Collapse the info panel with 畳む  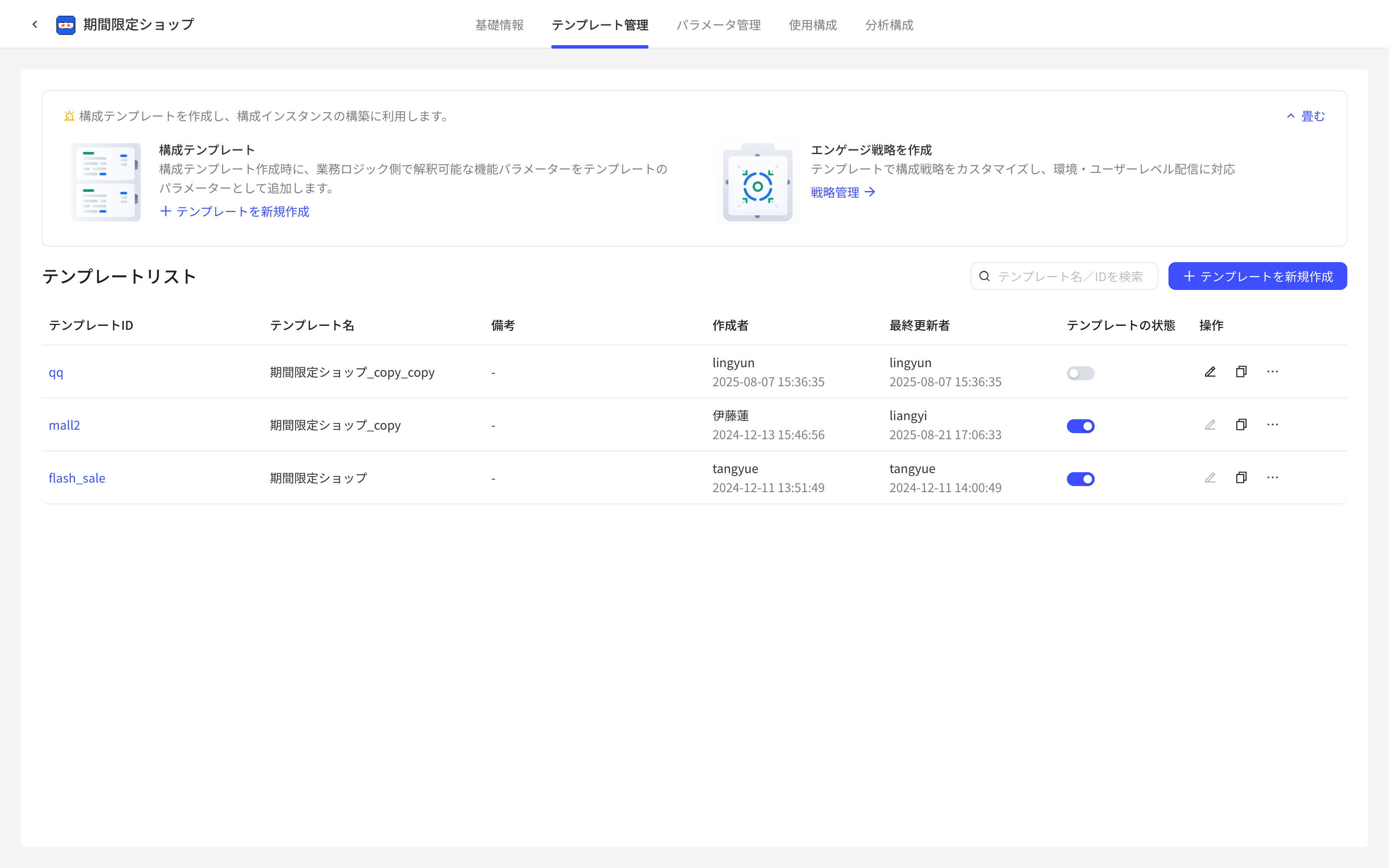point(1306,116)
